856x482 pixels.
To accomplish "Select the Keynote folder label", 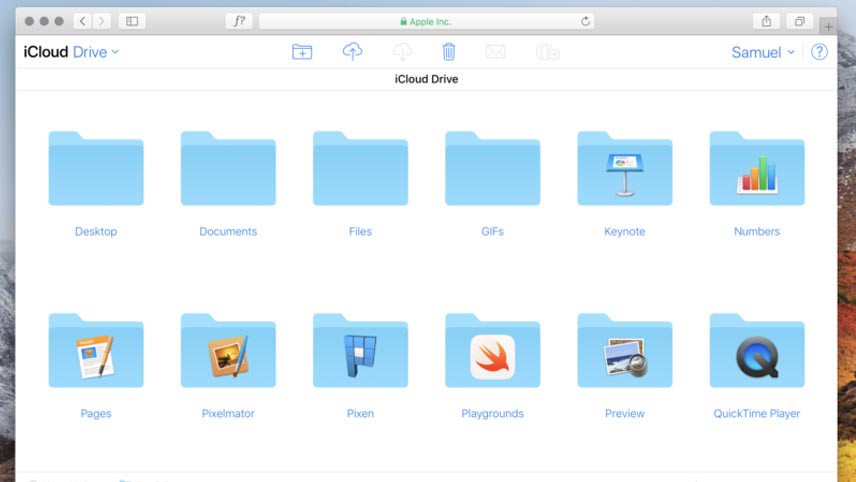I will click(x=625, y=231).
